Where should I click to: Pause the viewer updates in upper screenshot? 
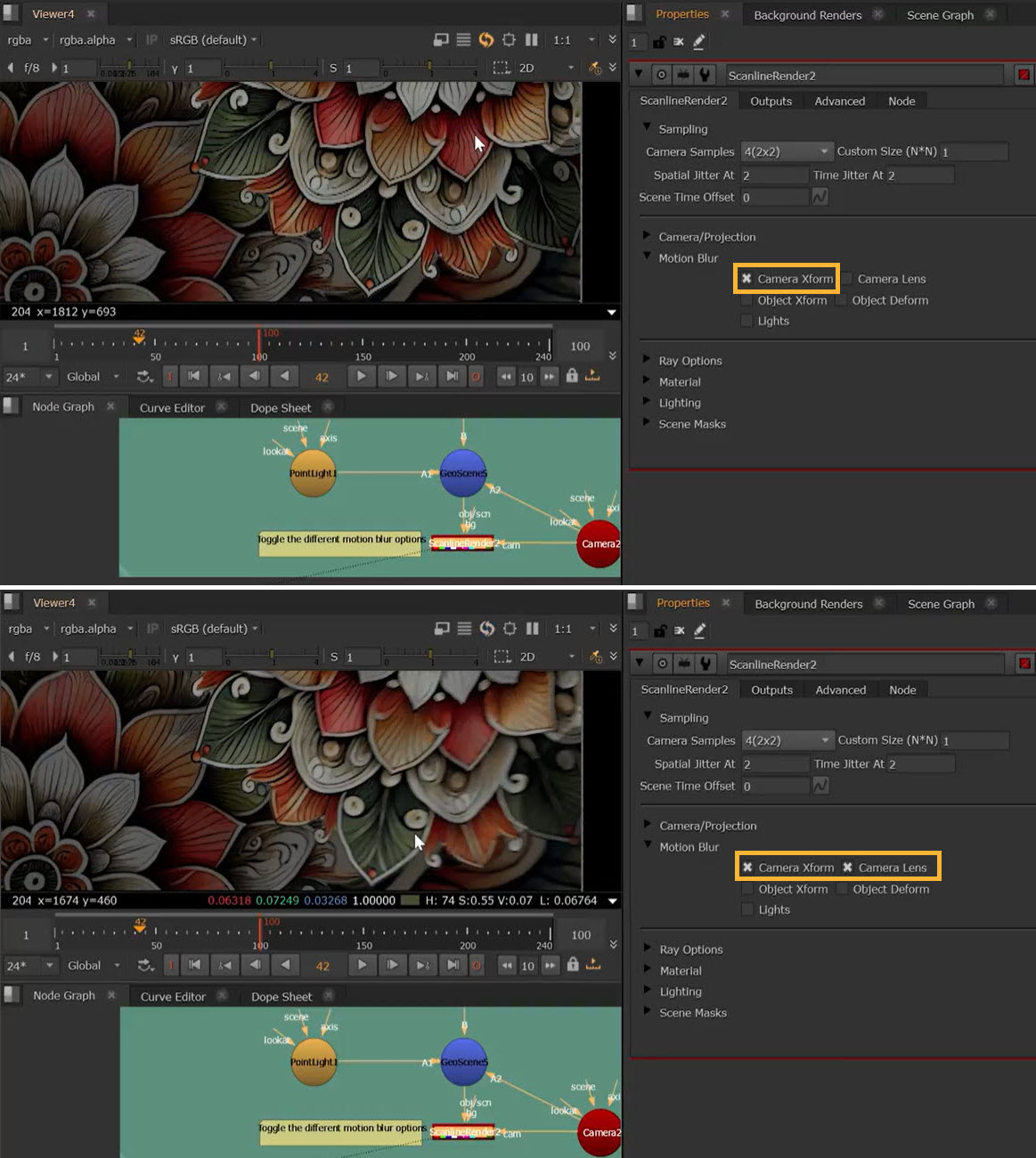[x=532, y=39]
